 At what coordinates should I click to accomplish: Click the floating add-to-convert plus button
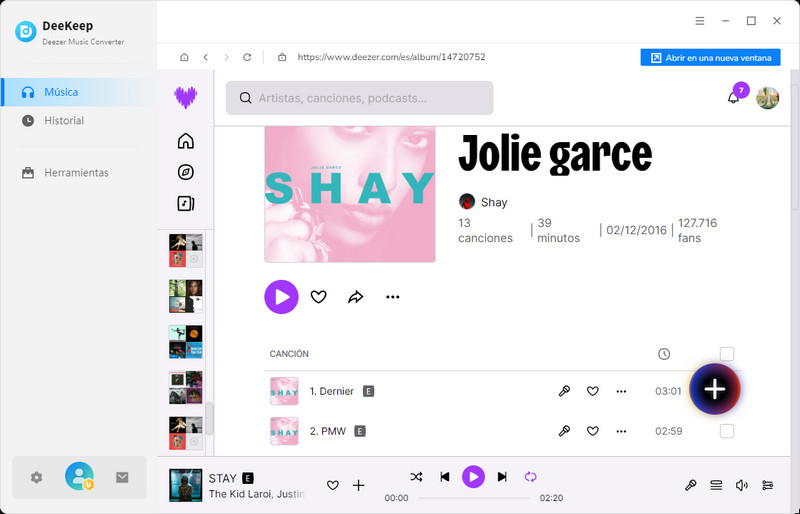[714, 389]
